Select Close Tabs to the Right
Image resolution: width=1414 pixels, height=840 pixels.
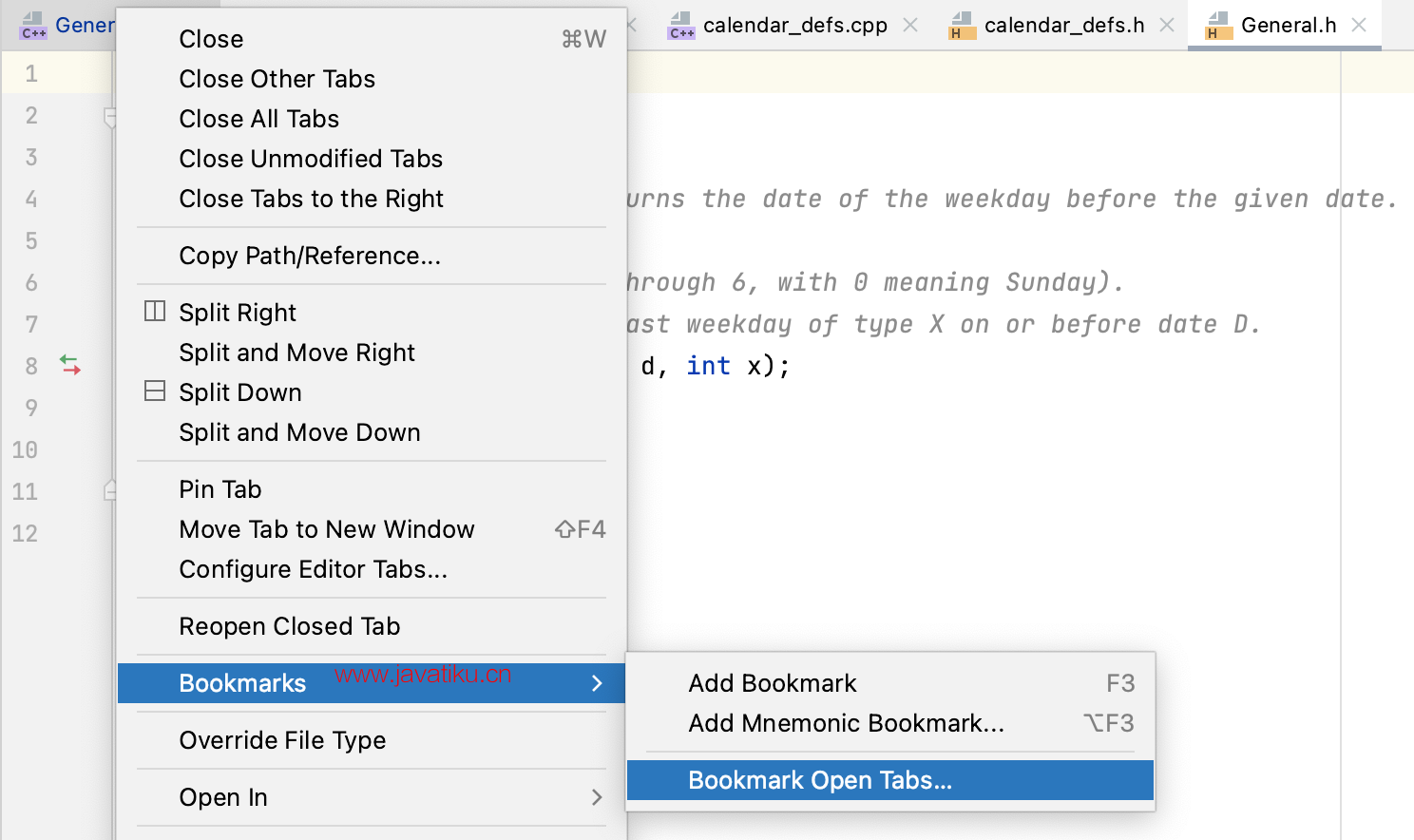point(372,199)
